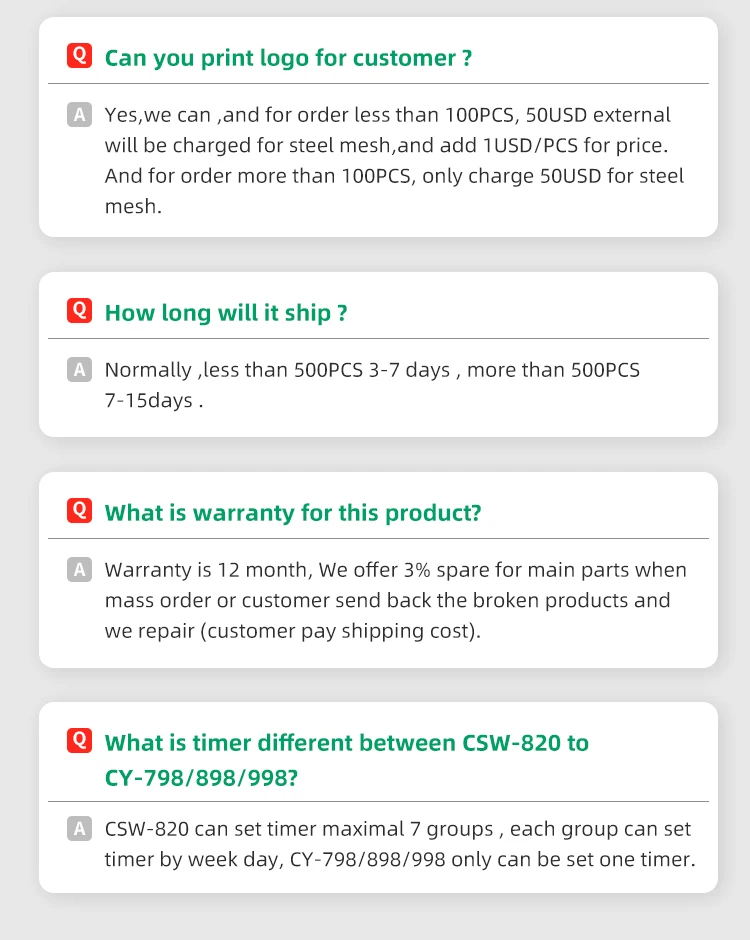This screenshot has height=940, width=750.
Task: Click the red Q icon next to shipping question
Action: (x=79, y=311)
